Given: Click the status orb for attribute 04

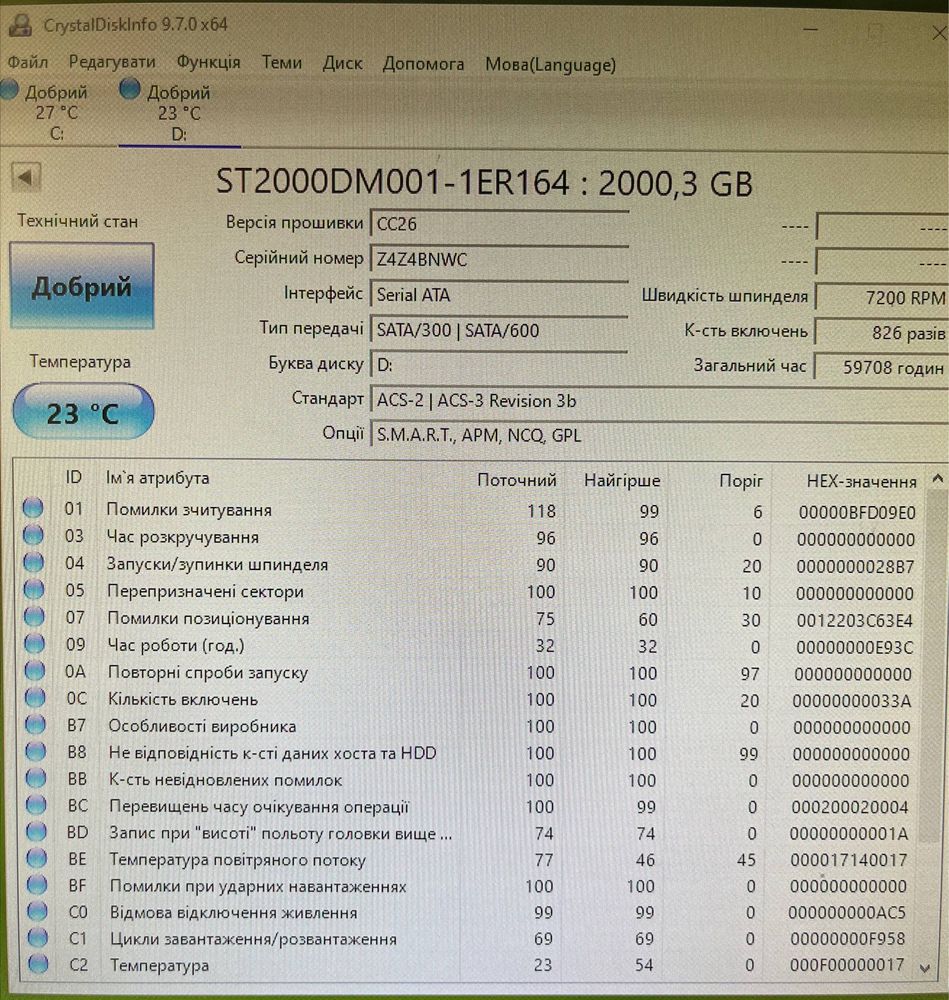Looking at the screenshot, I should [33, 562].
